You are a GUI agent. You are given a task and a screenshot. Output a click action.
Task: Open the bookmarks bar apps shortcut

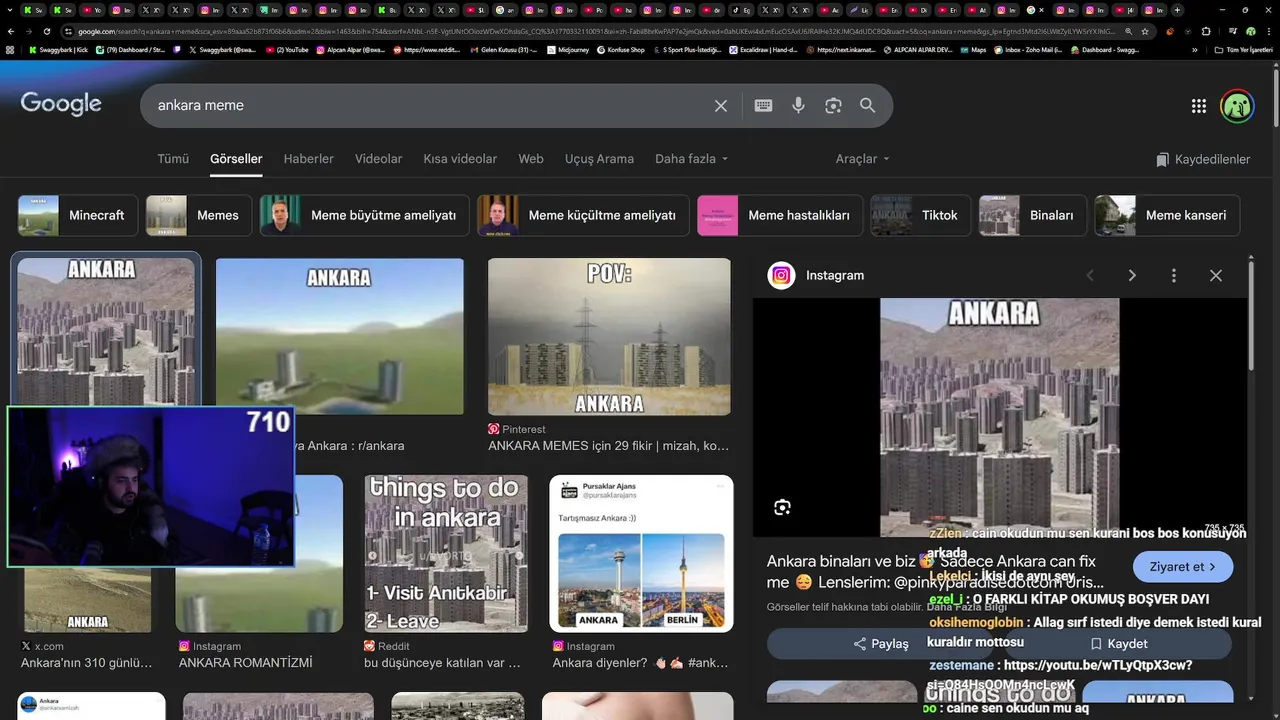(x=10, y=49)
